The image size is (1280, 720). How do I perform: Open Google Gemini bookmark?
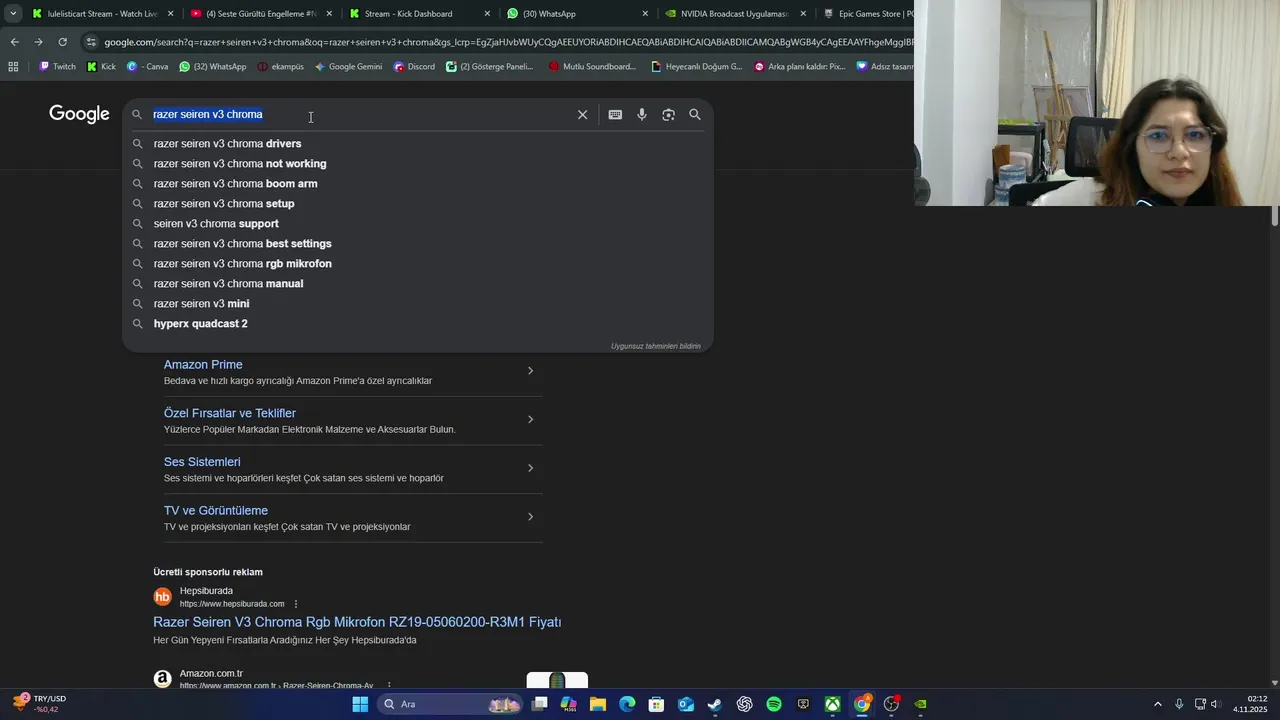(348, 67)
